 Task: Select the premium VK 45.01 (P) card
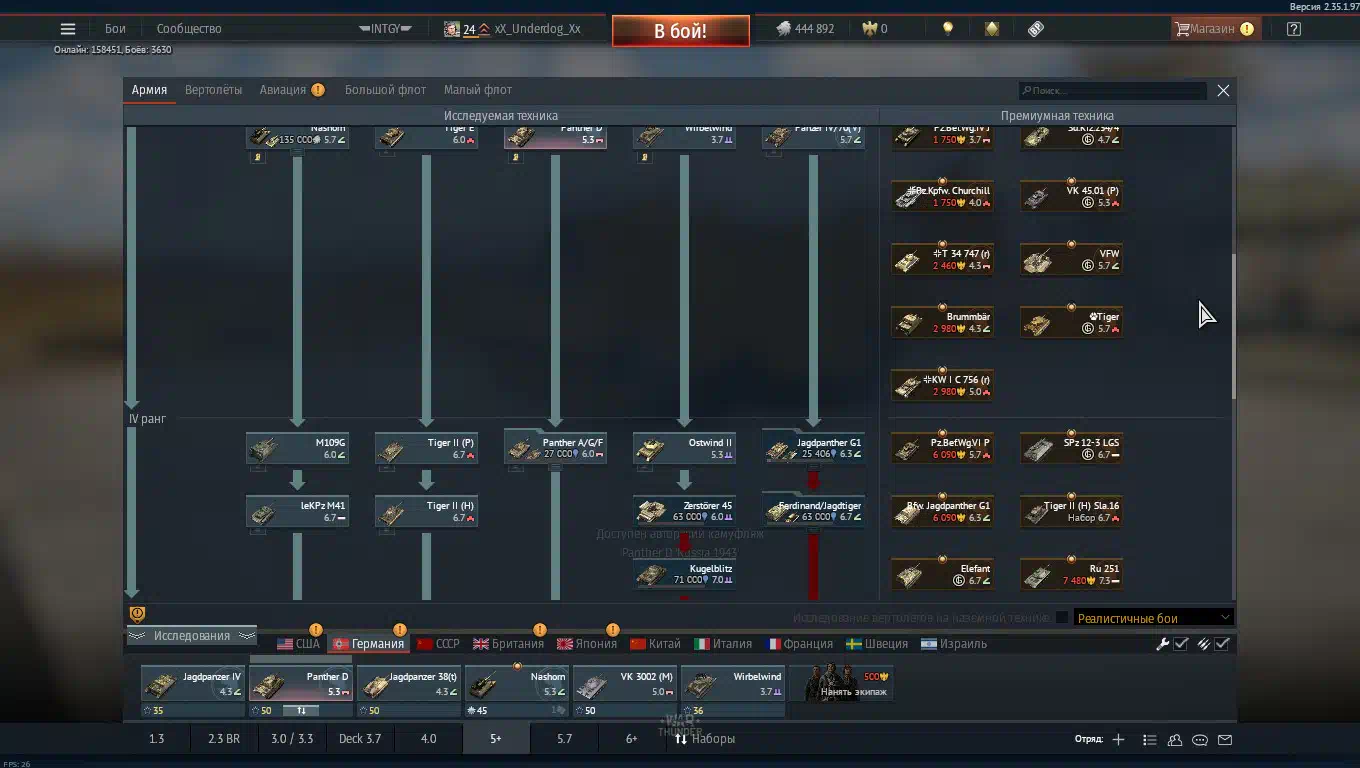pos(1071,196)
